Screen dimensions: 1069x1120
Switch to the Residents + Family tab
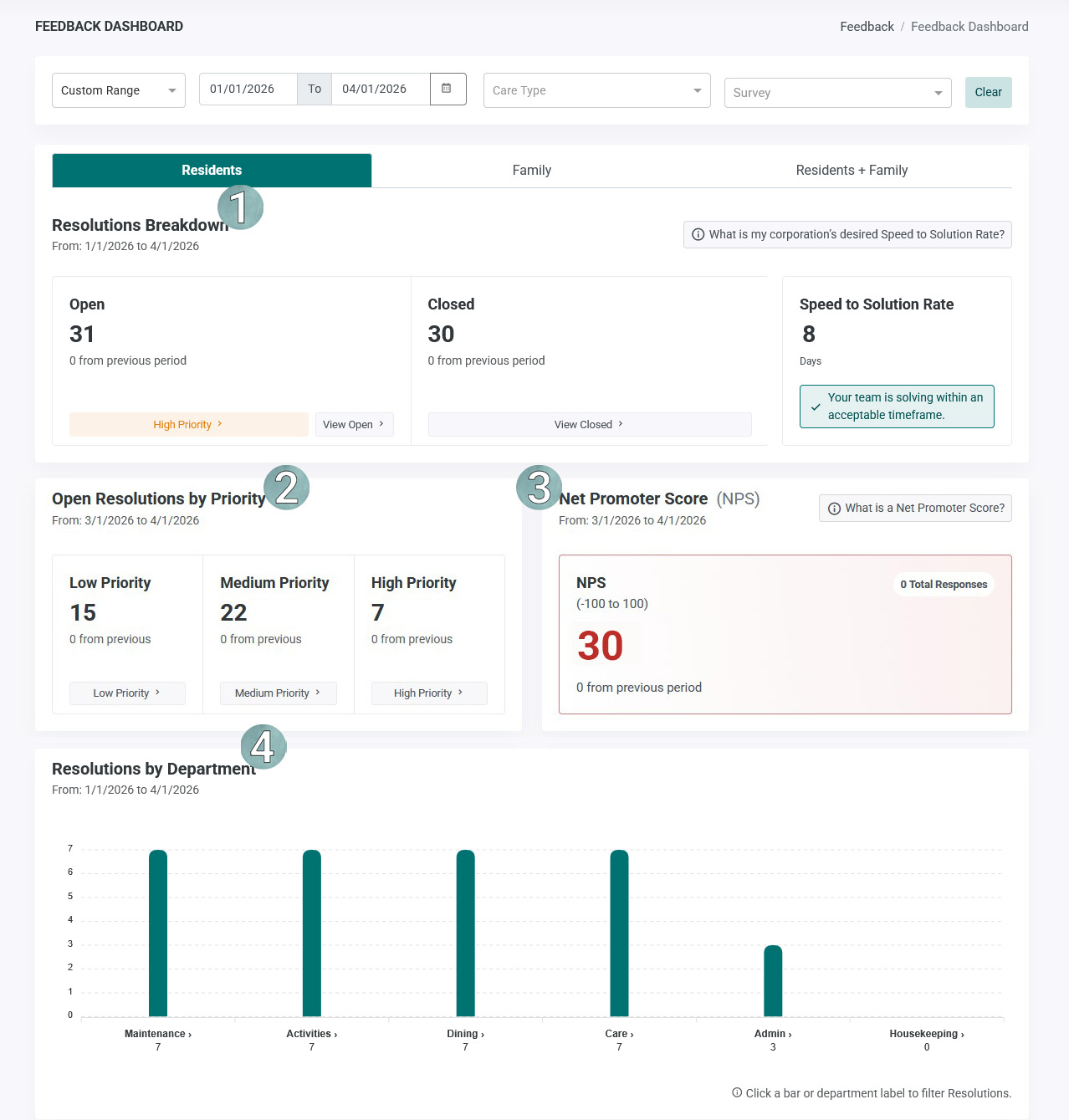[852, 171]
